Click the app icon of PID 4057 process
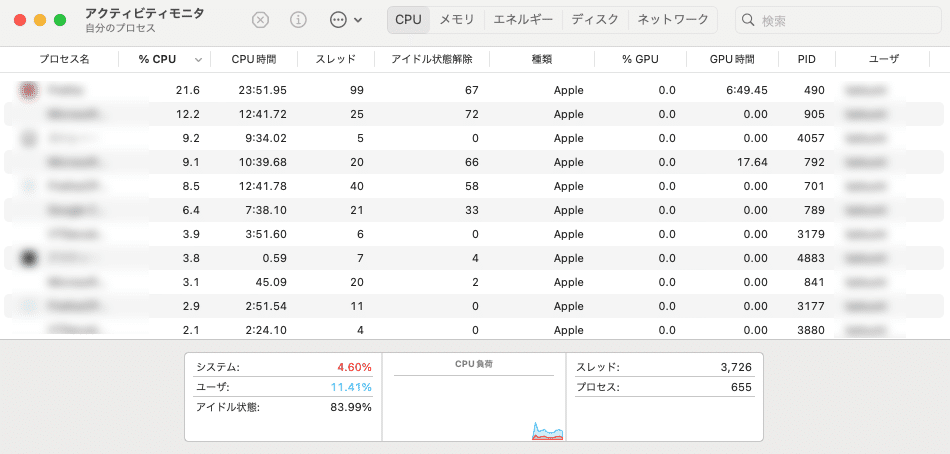950x454 pixels. point(29,138)
